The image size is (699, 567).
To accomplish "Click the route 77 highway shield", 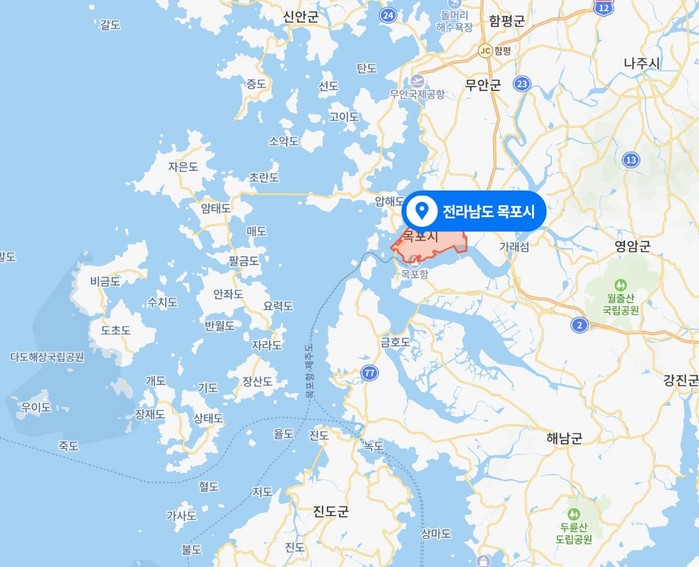I will point(369,373).
